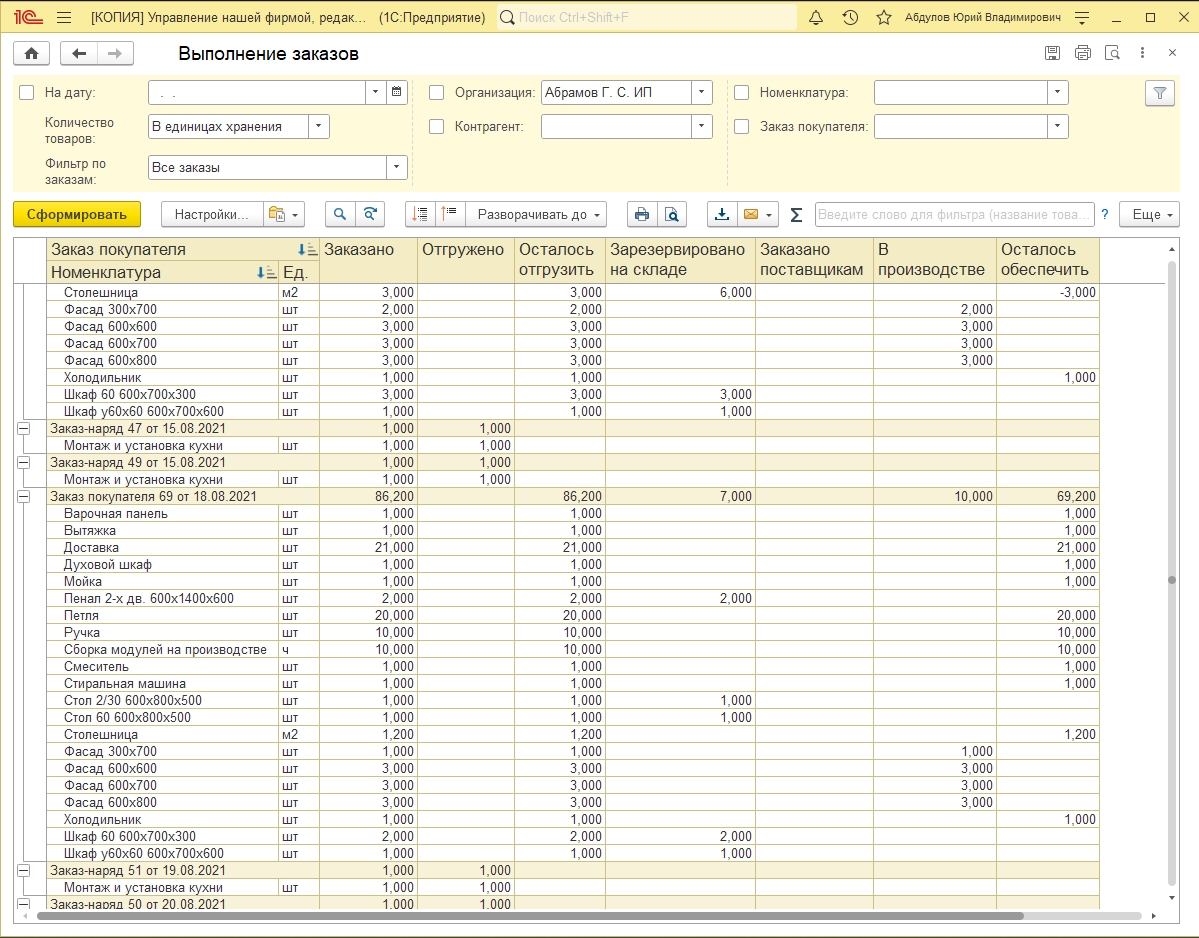
Task: Collapse 'Заказ покупателя 69 от 18.08.2021' group
Action: click(24, 497)
